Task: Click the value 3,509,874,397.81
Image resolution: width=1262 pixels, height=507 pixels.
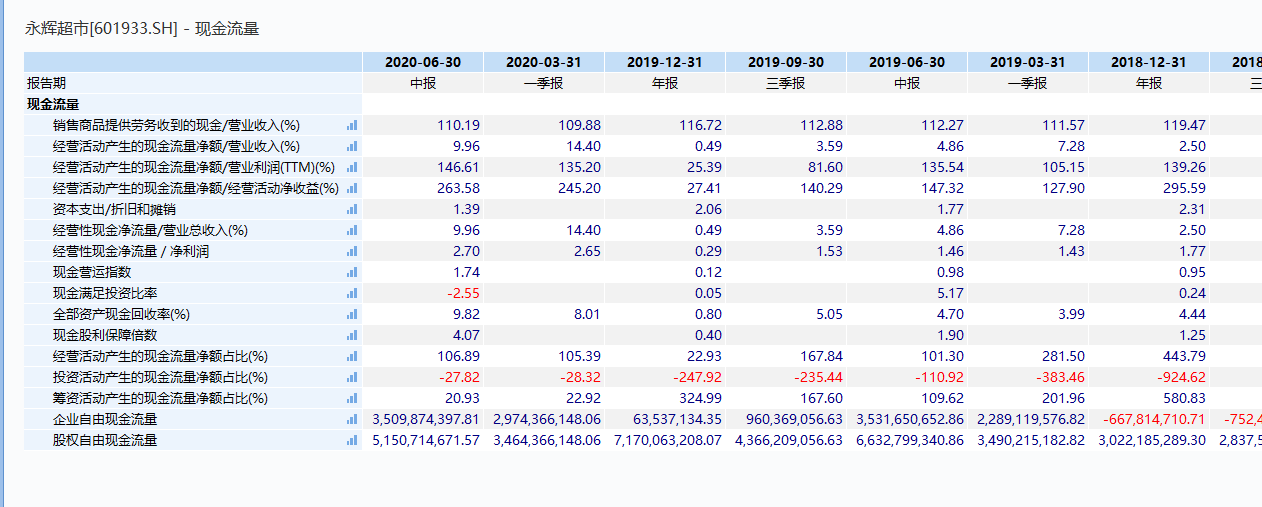Action: click(x=426, y=419)
